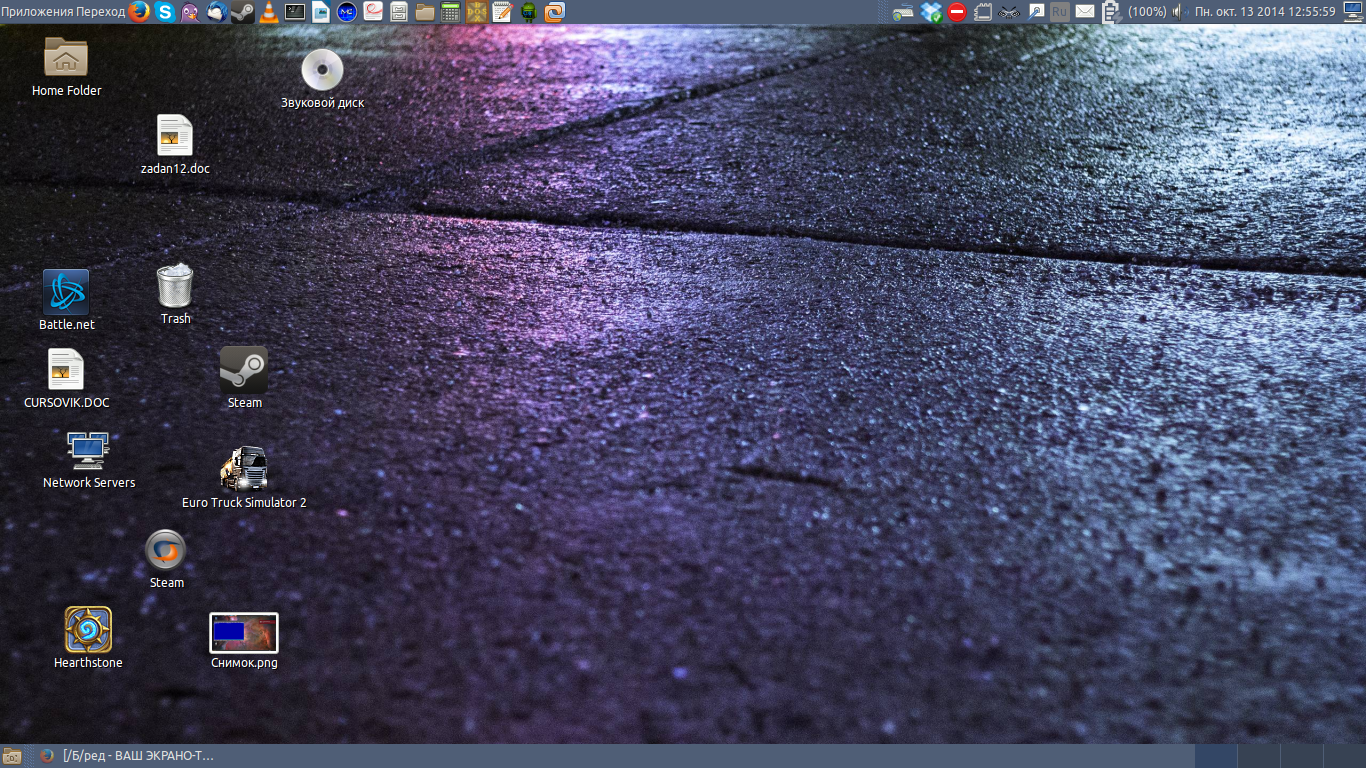
Task: Select the Battle.net desktop icon
Action: click(66, 300)
